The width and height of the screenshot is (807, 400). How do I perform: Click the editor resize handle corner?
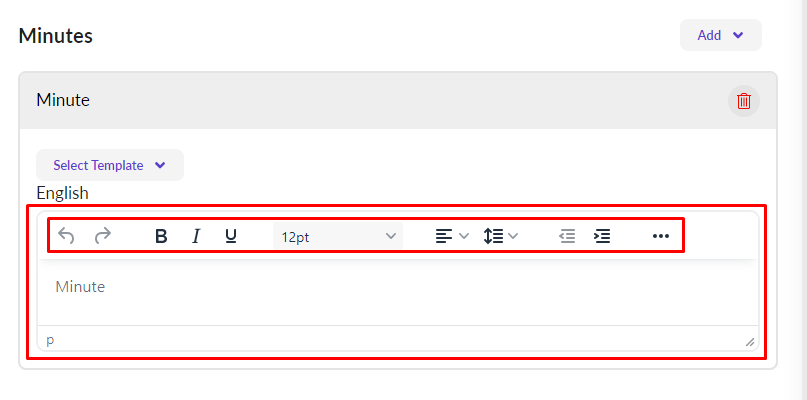pos(749,342)
